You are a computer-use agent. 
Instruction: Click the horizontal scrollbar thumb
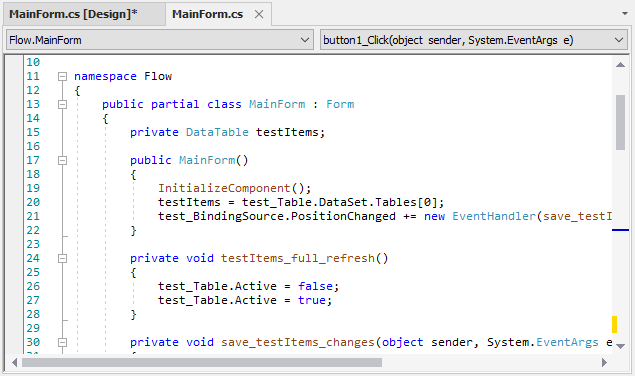202,362
